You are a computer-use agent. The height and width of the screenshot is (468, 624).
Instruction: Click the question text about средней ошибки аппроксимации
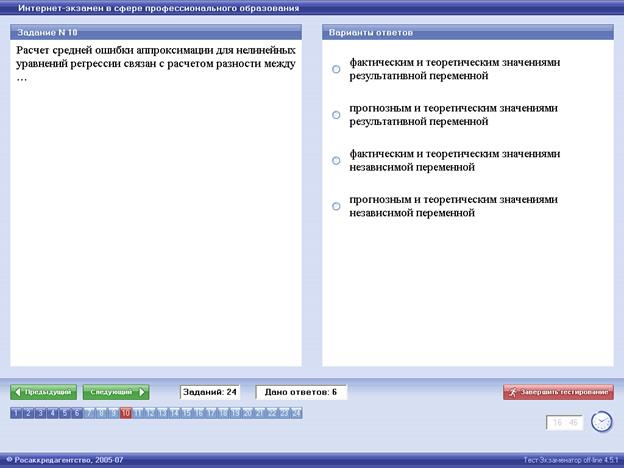coord(156,64)
